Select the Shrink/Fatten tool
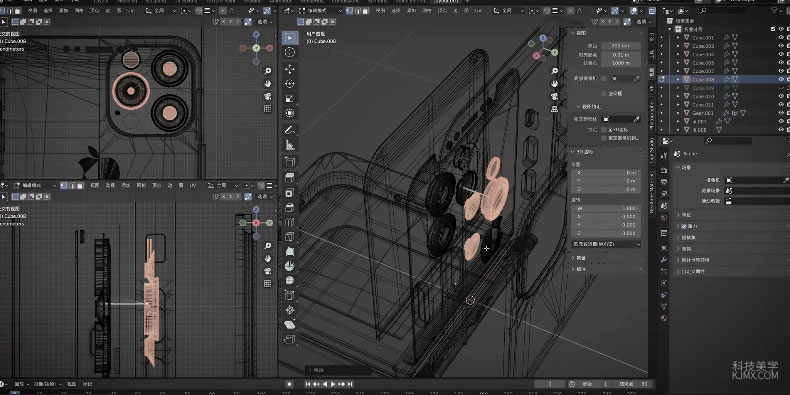Screen dimensions: 790x395 pos(290,310)
